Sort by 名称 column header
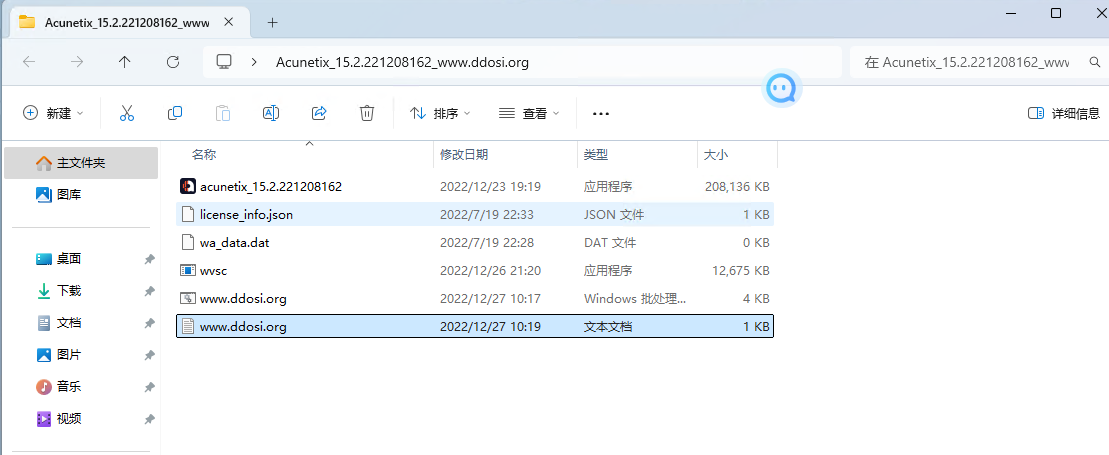This screenshot has width=1109, height=455. coord(204,154)
